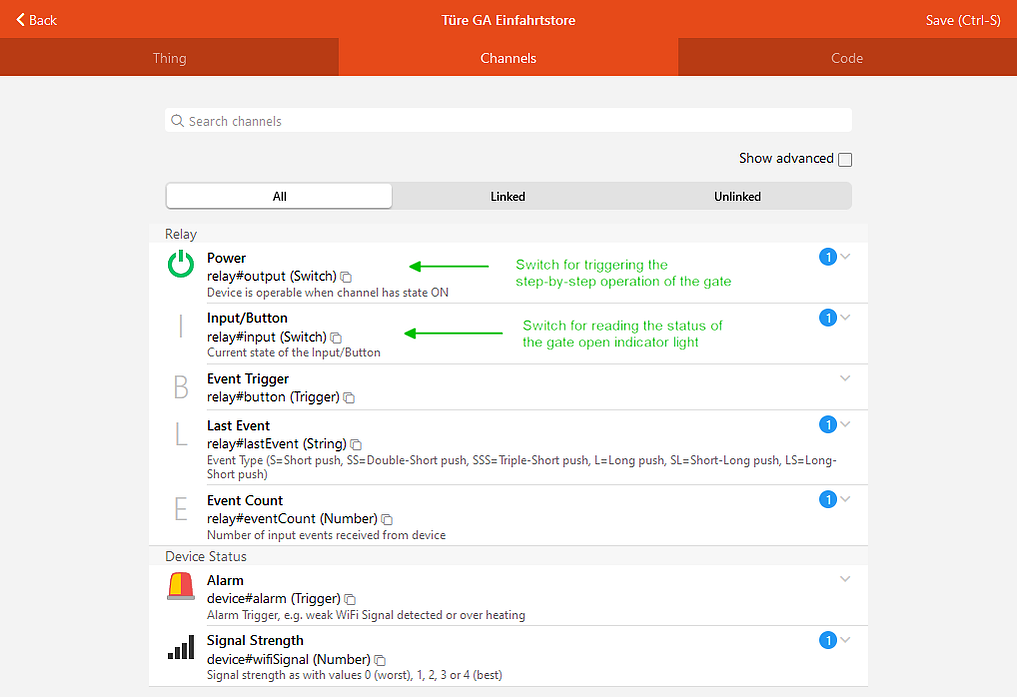Expand the Input/Button channel chevron
This screenshot has height=697, width=1017.
(845, 317)
